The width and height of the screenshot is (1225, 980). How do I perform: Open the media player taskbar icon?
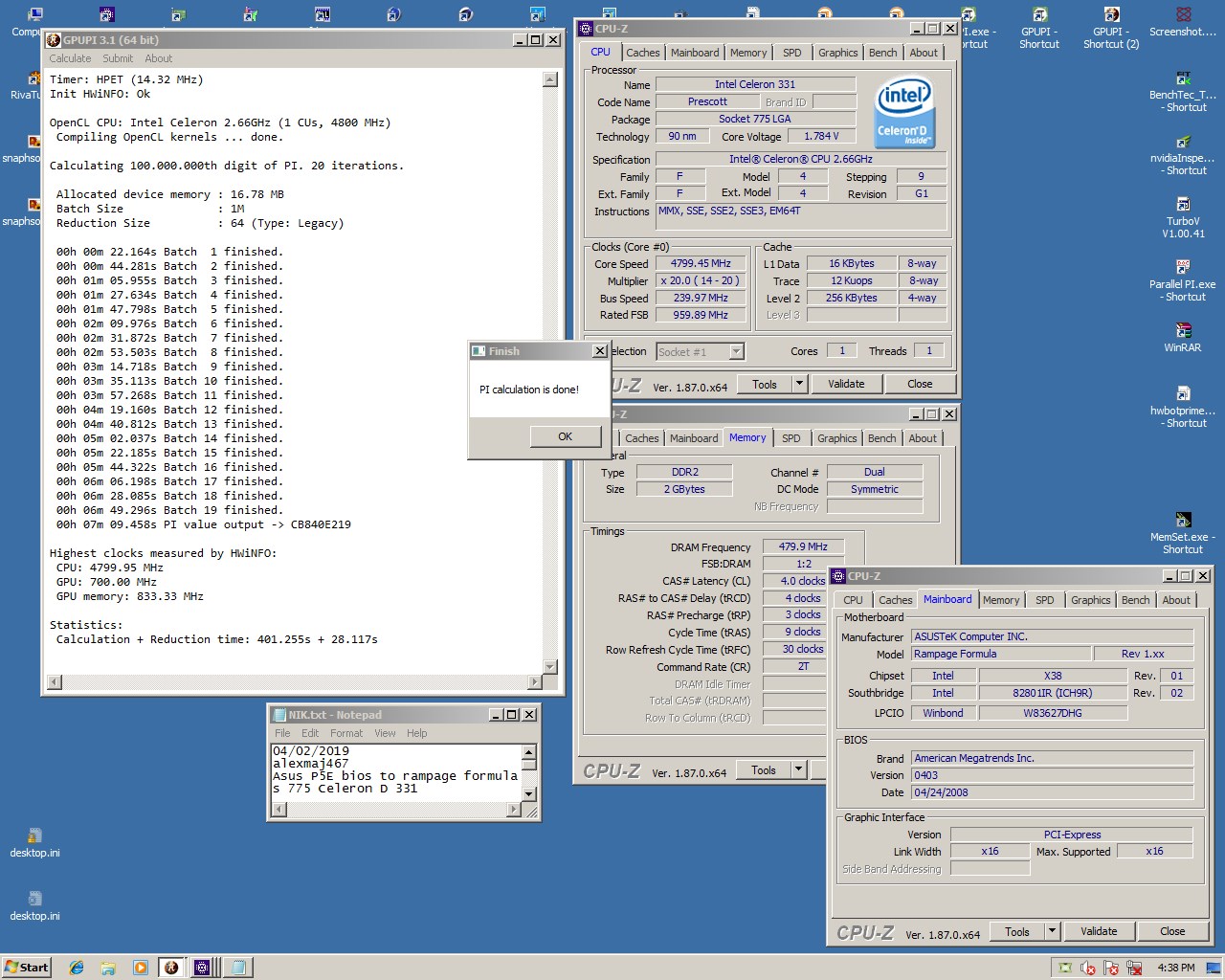pos(140,968)
